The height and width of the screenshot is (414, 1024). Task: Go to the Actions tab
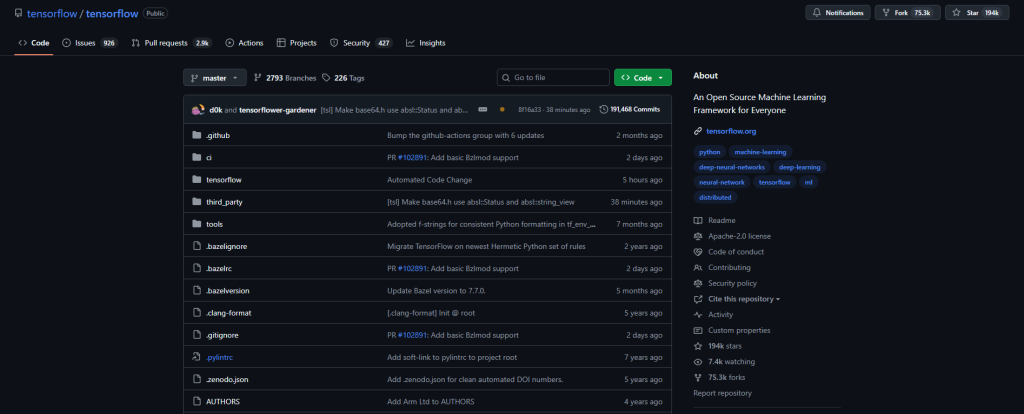tap(244, 43)
